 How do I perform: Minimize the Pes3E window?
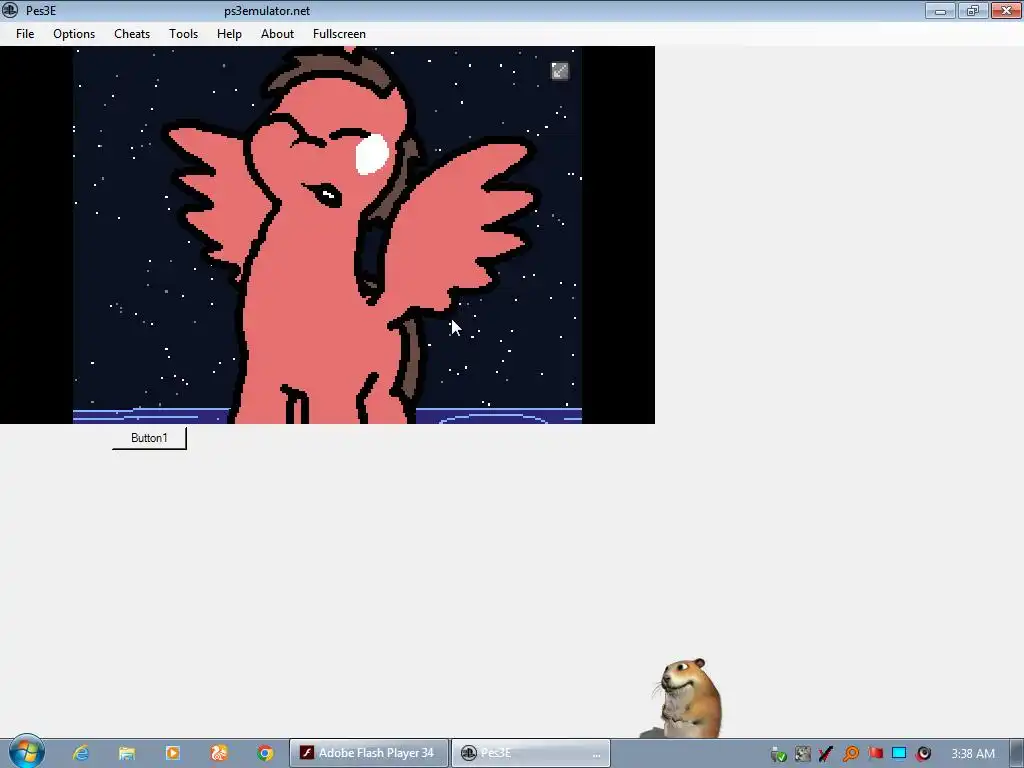tap(940, 10)
